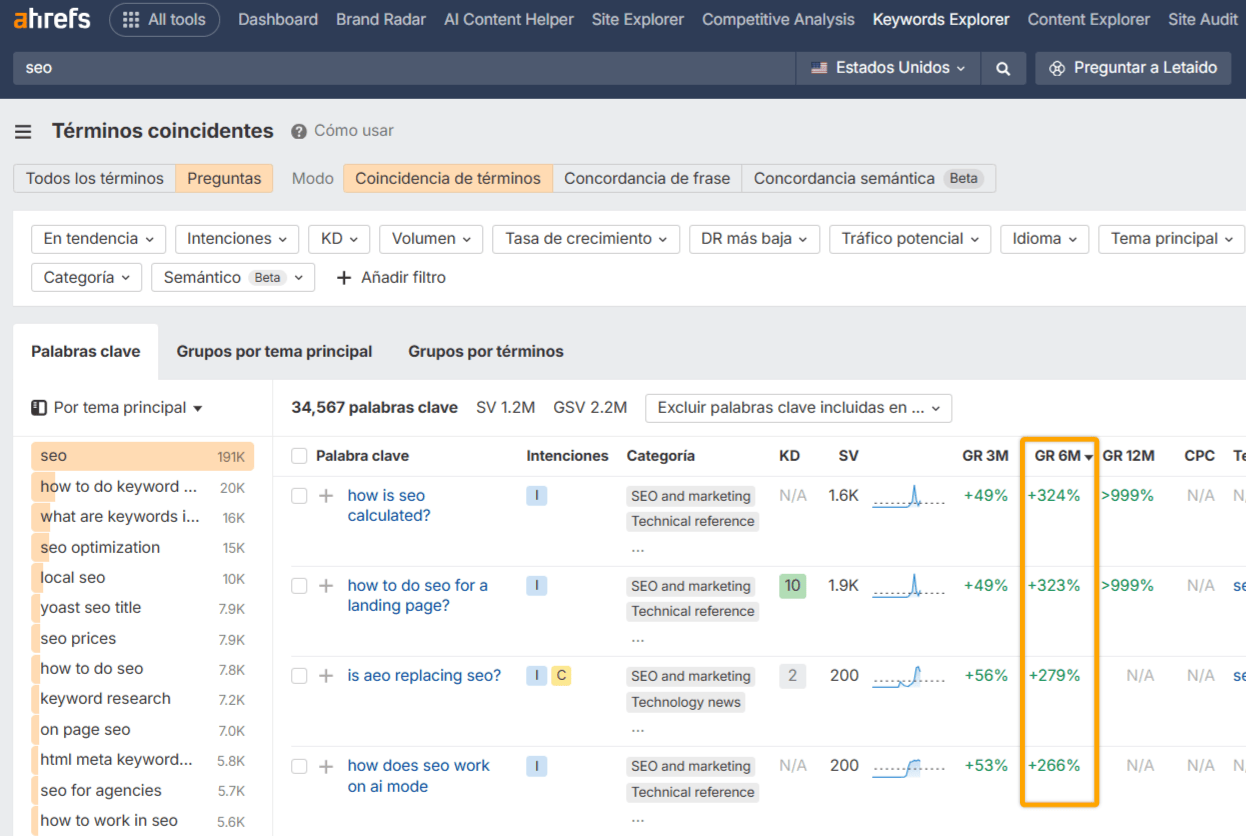This screenshot has height=836, width=1246.
Task: Open the Tasa de crecimiento dropdown
Action: [x=586, y=239]
